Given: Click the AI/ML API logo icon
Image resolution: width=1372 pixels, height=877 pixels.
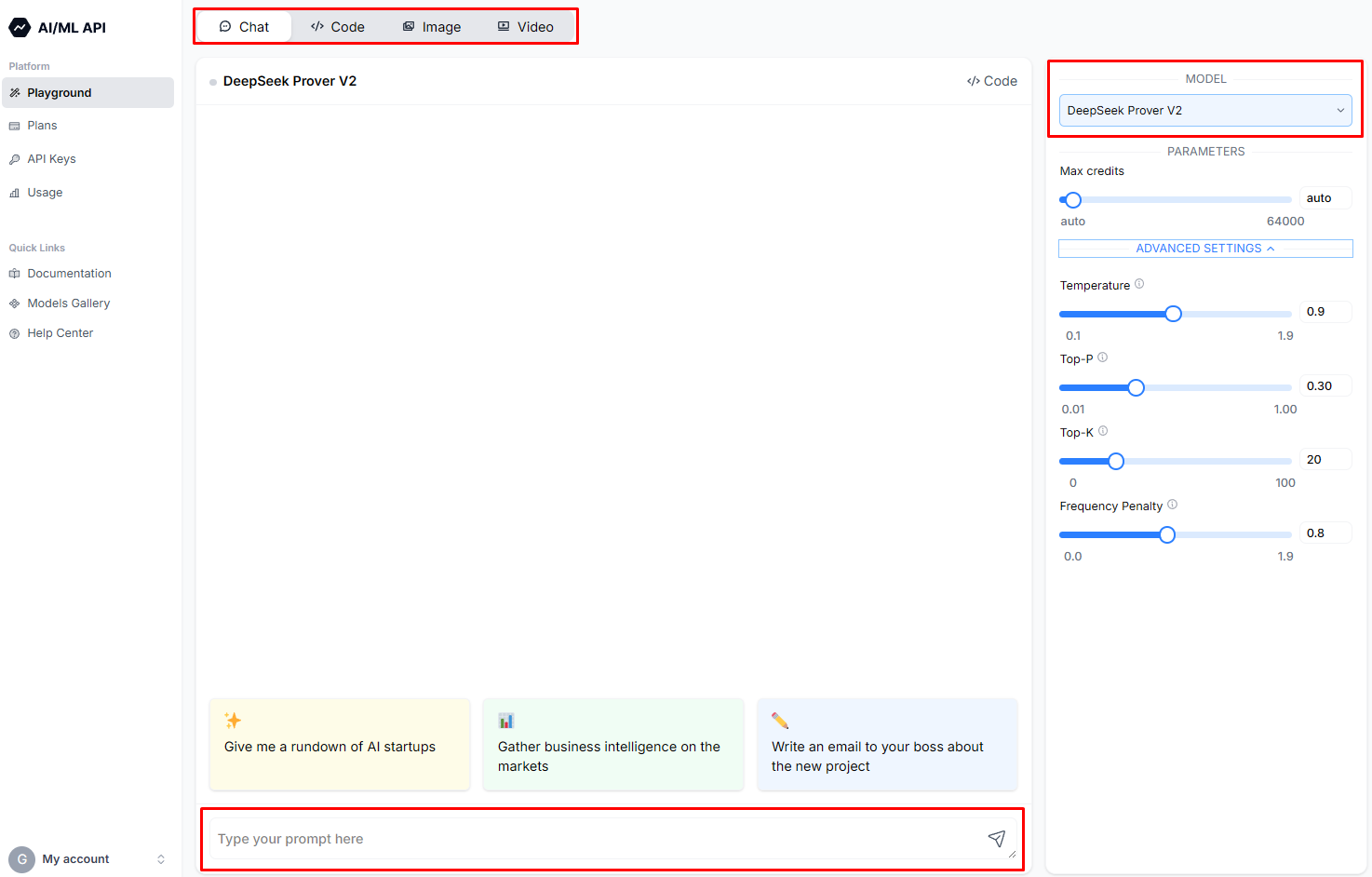Looking at the screenshot, I should pyautogui.click(x=20, y=28).
